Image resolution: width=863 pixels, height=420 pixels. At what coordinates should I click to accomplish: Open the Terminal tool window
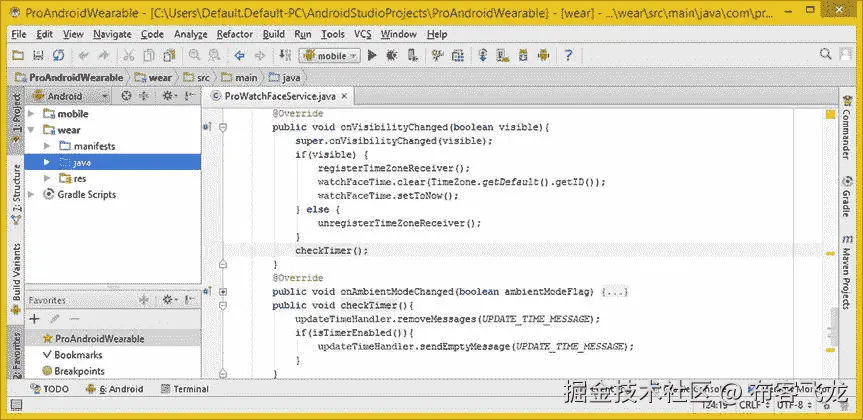tap(184, 389)
